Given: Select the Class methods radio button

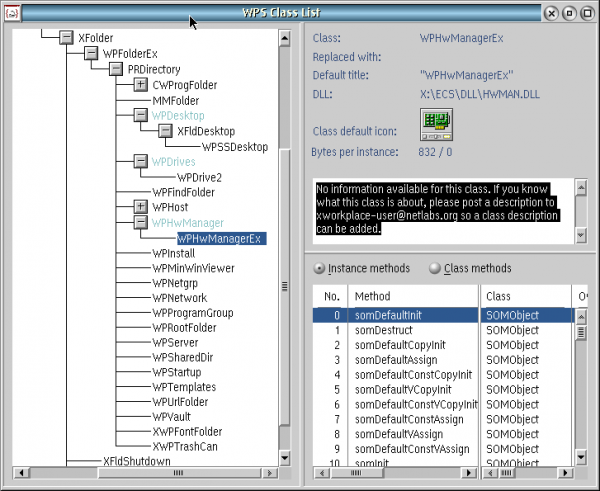Looking at the screenshot, I should (x=434, y=268).
